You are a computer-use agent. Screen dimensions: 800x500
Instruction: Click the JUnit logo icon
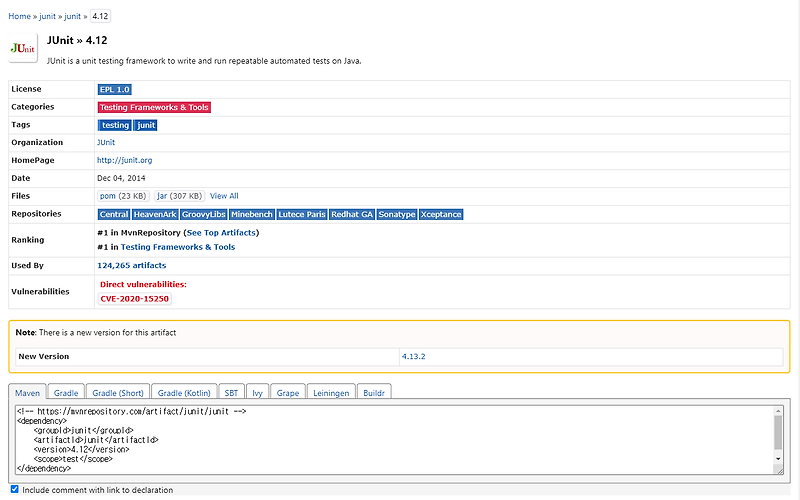[x=23, y=48]
